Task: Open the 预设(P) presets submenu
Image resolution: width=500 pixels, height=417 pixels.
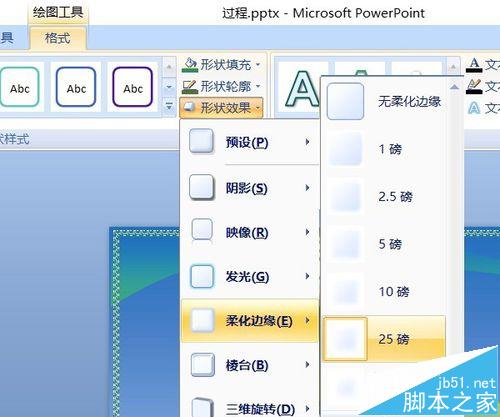Action: coord(250,143)
